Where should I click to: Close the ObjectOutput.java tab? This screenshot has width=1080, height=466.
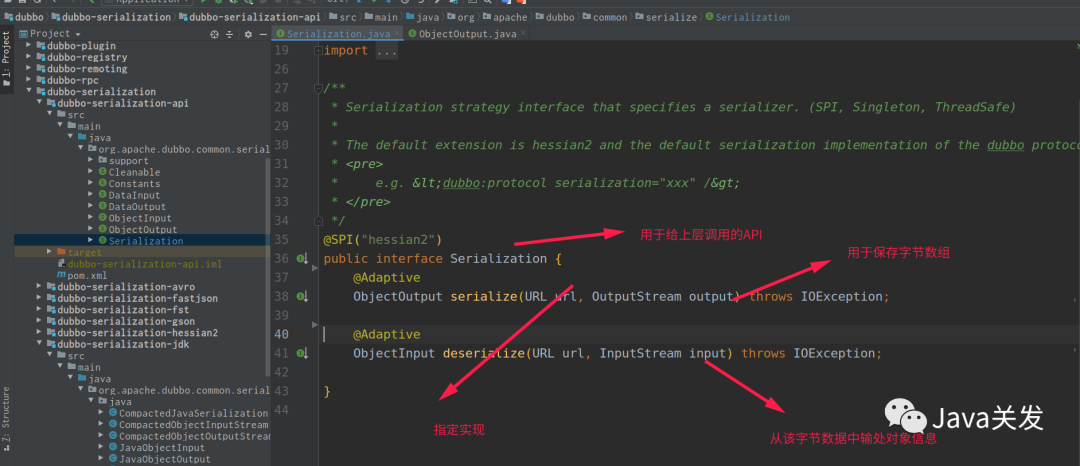click(x=523, y=33)
